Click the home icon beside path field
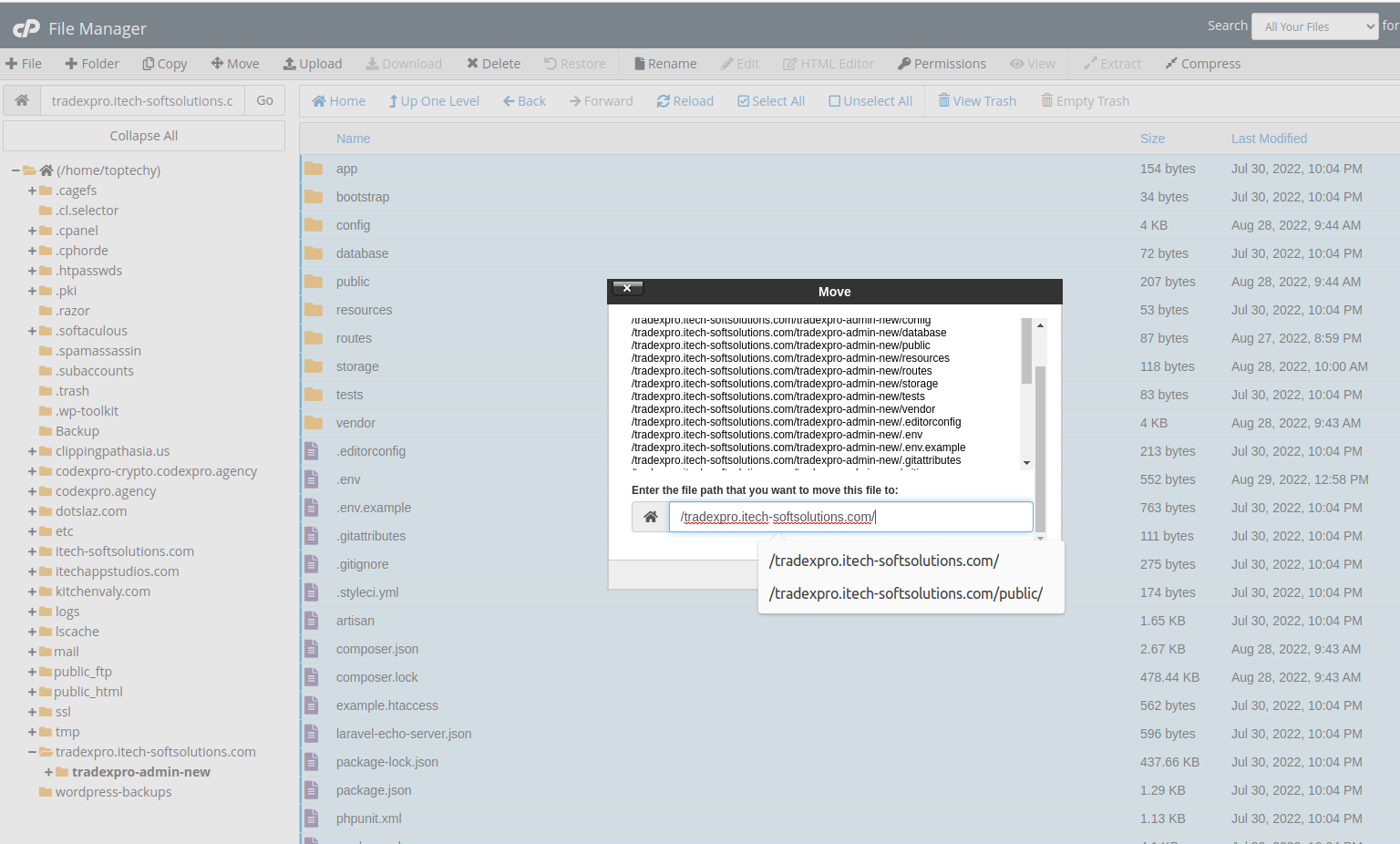The height and width of the screenshot is (844, 1400). [x=22, y=100]
